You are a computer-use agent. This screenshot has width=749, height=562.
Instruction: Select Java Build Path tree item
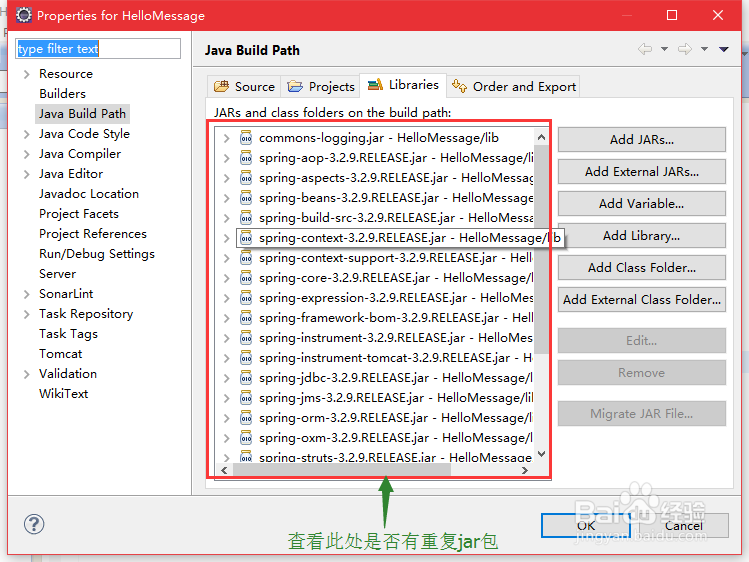(x=82, y=114)
